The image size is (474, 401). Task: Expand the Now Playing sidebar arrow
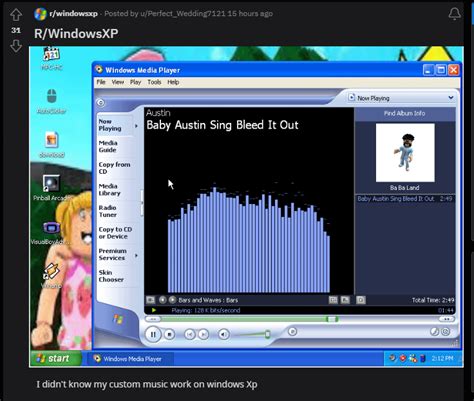pos(136,126)
